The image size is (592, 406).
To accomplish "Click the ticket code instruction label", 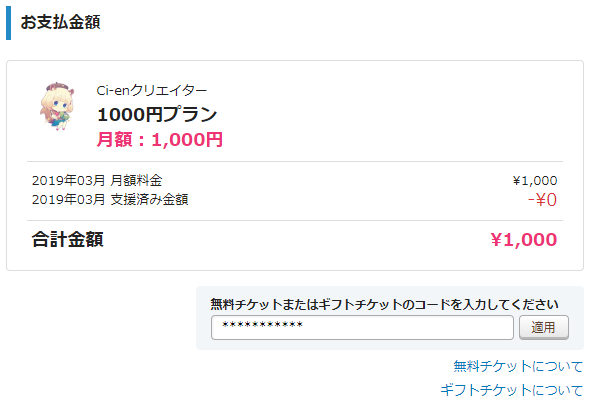I will coord(384,304).
